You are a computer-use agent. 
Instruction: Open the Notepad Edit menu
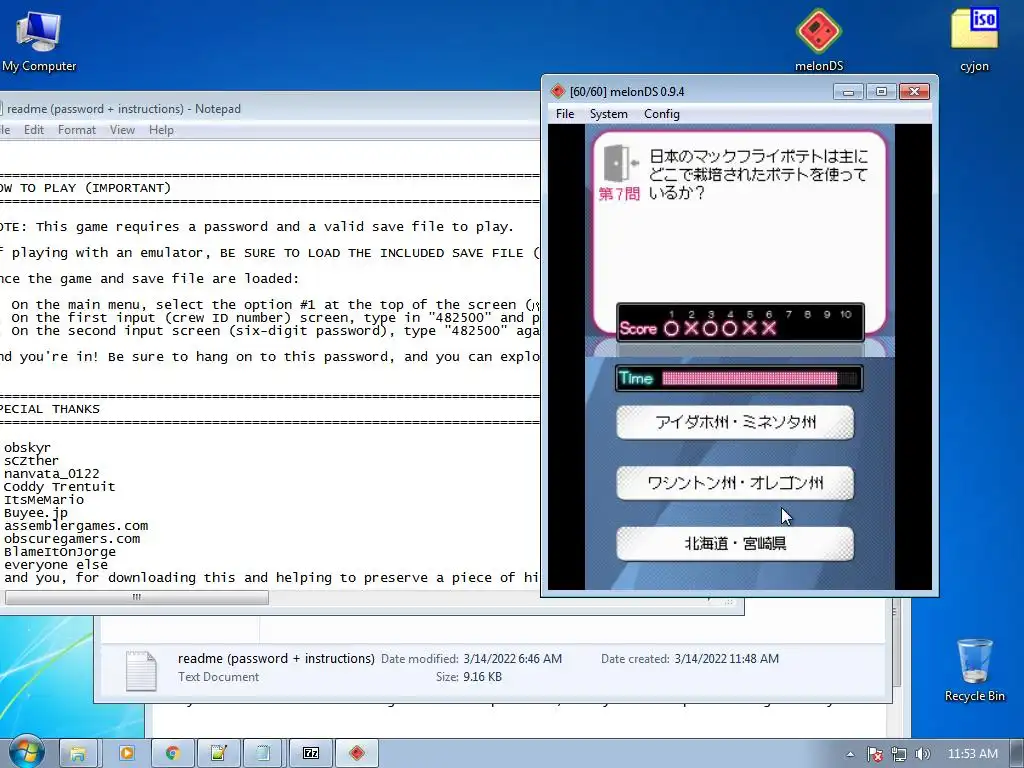point(34,130)
